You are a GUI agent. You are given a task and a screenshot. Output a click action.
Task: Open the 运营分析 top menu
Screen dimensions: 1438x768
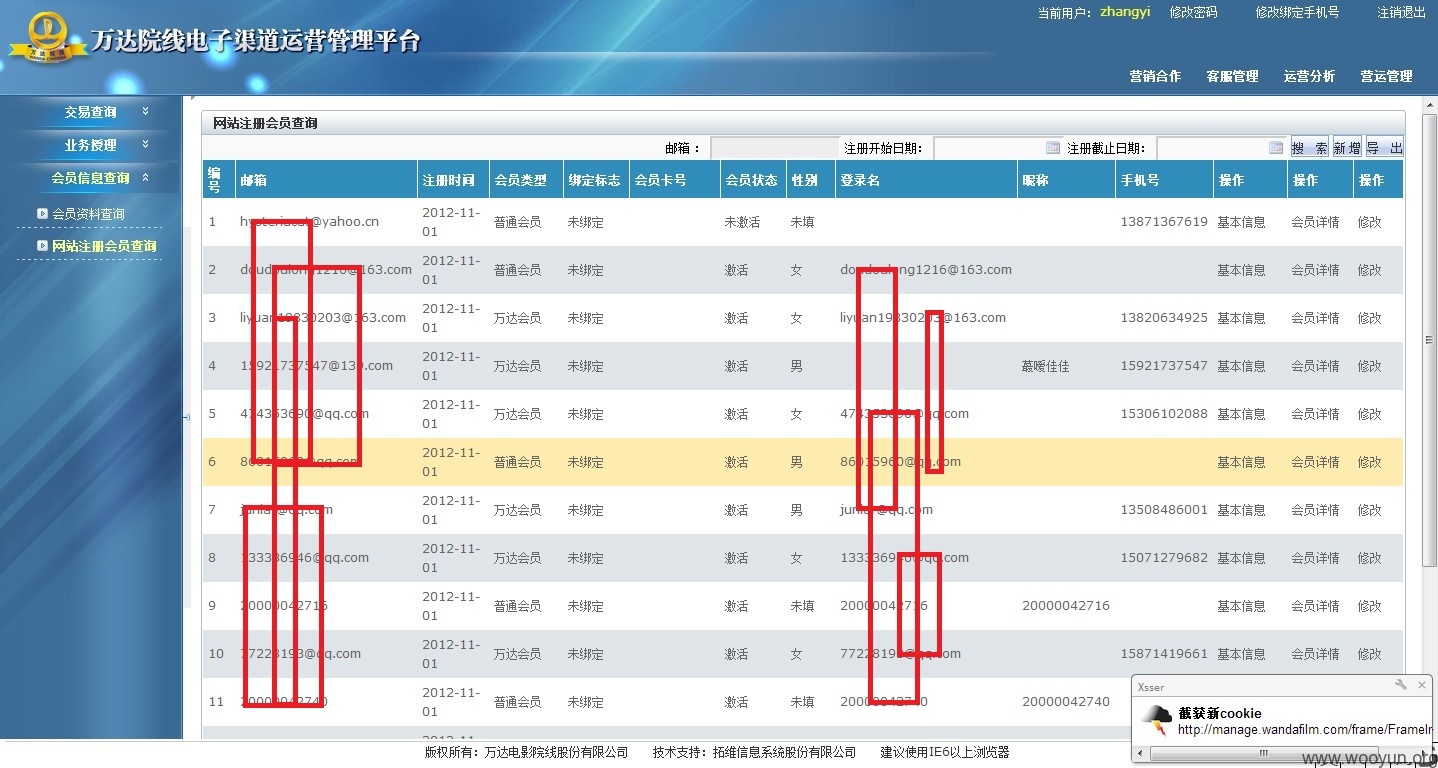tap(1309, 76)
